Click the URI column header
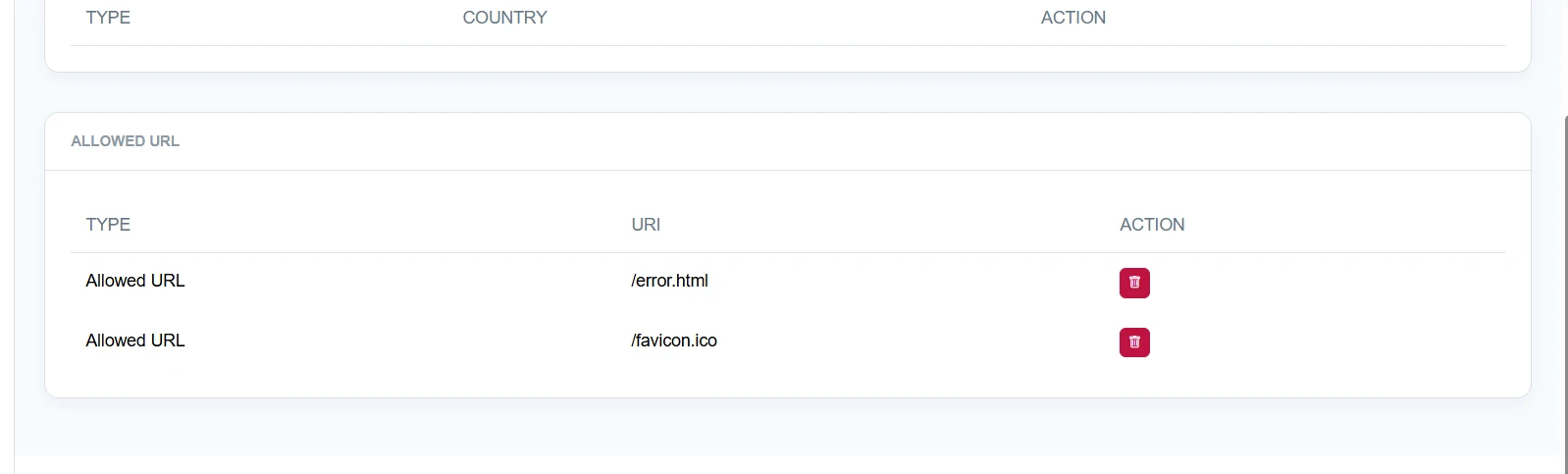This screenshot has height=474, width=1568. 646,225
